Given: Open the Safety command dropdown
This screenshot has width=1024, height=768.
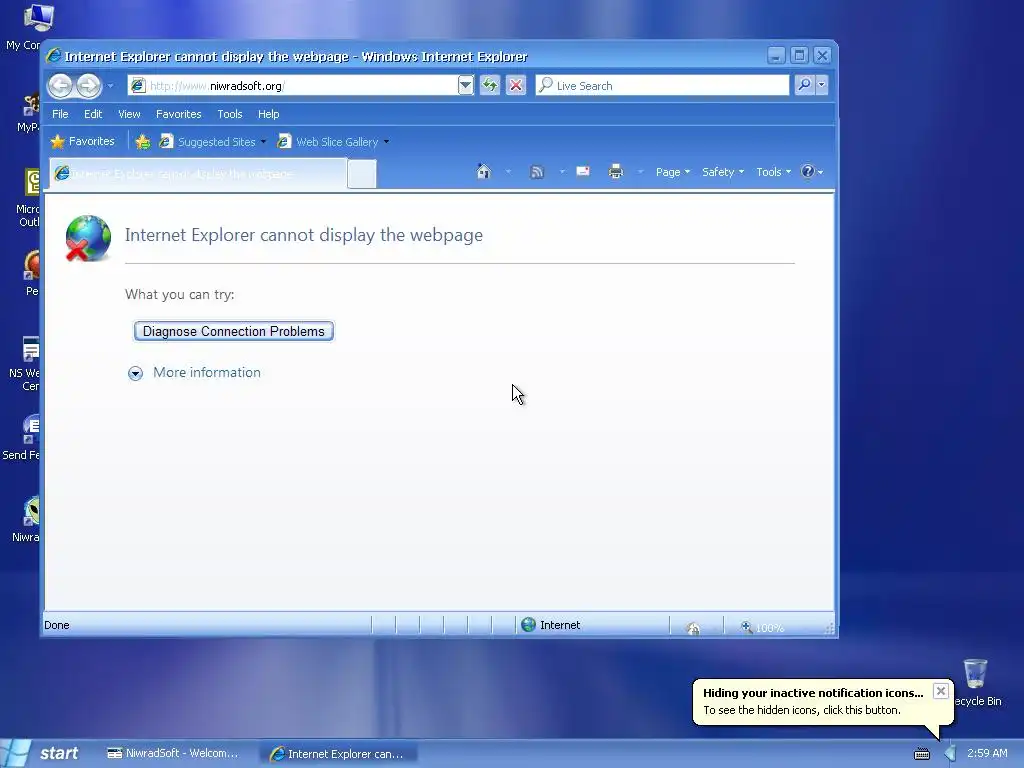Looking at the screenshot, I should tap(723, 172).
